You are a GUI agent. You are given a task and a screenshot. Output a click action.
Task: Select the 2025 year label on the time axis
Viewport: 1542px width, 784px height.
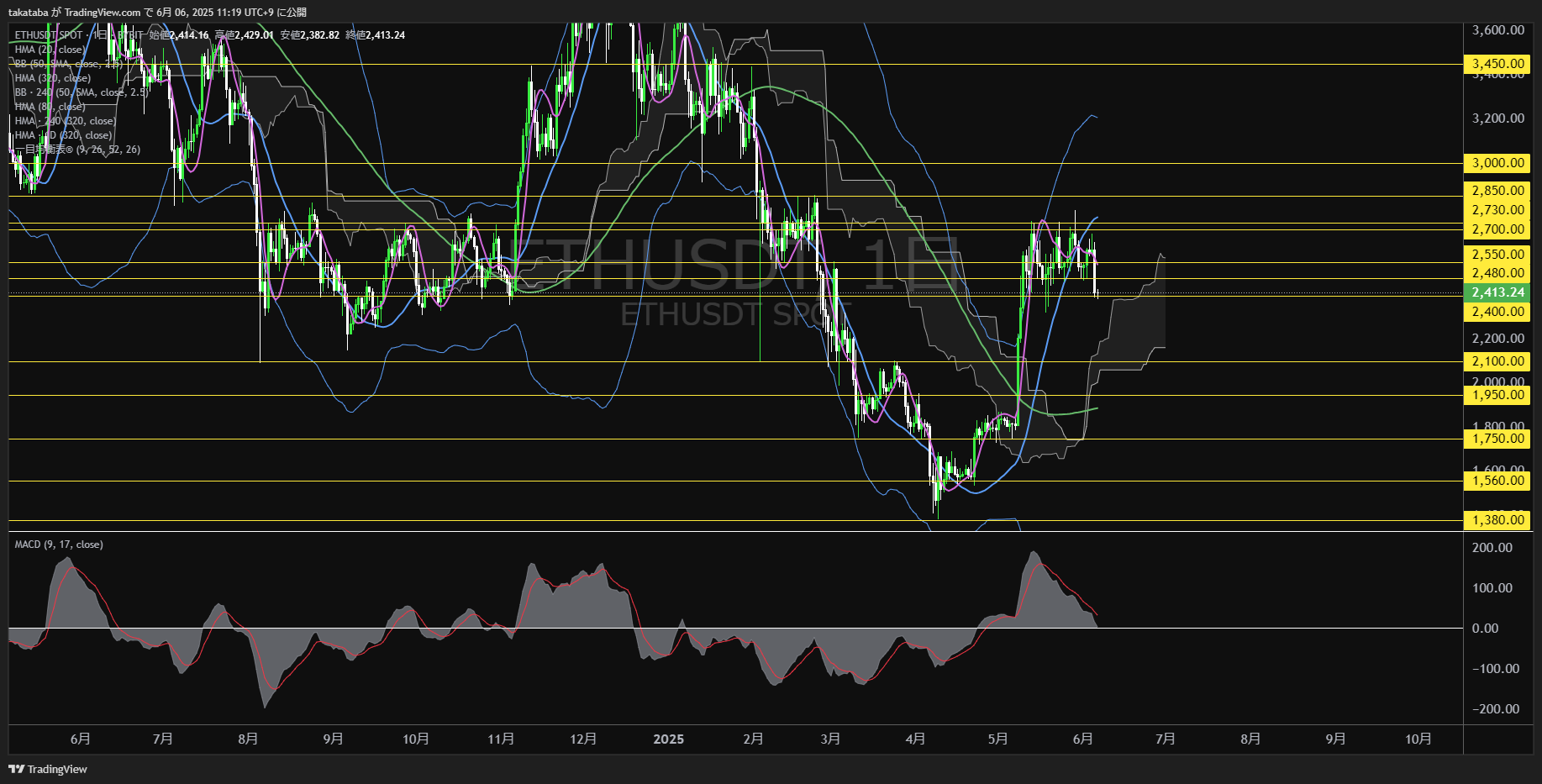pyautogui.click(x=669, y=739)
